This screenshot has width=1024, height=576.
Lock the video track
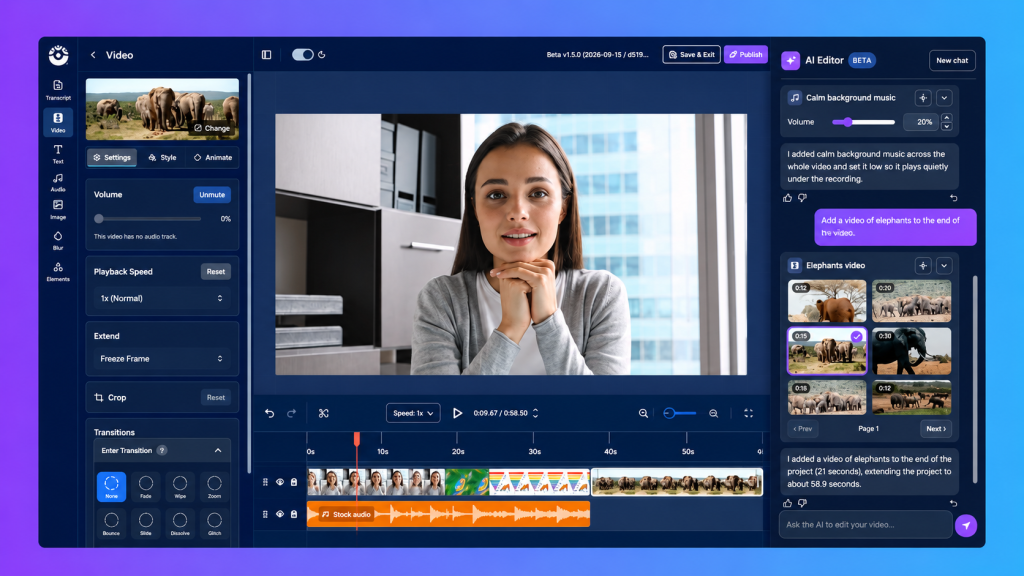(x=294, y=482)
